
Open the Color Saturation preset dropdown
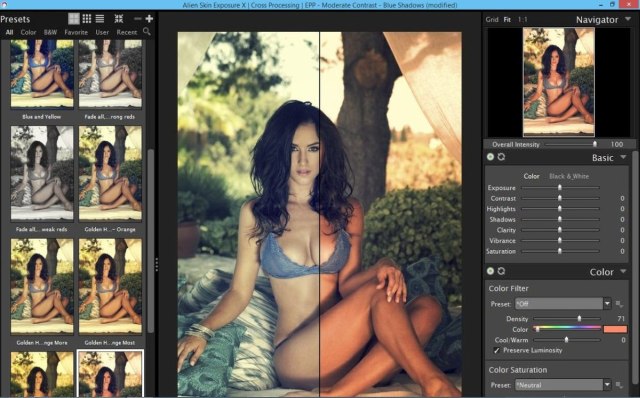click(x=607, y=385)
